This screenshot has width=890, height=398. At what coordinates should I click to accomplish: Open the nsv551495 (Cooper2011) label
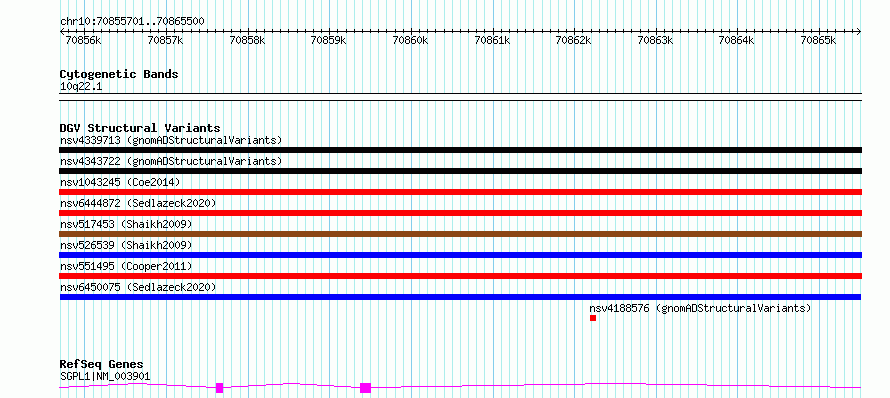(126, 266)
